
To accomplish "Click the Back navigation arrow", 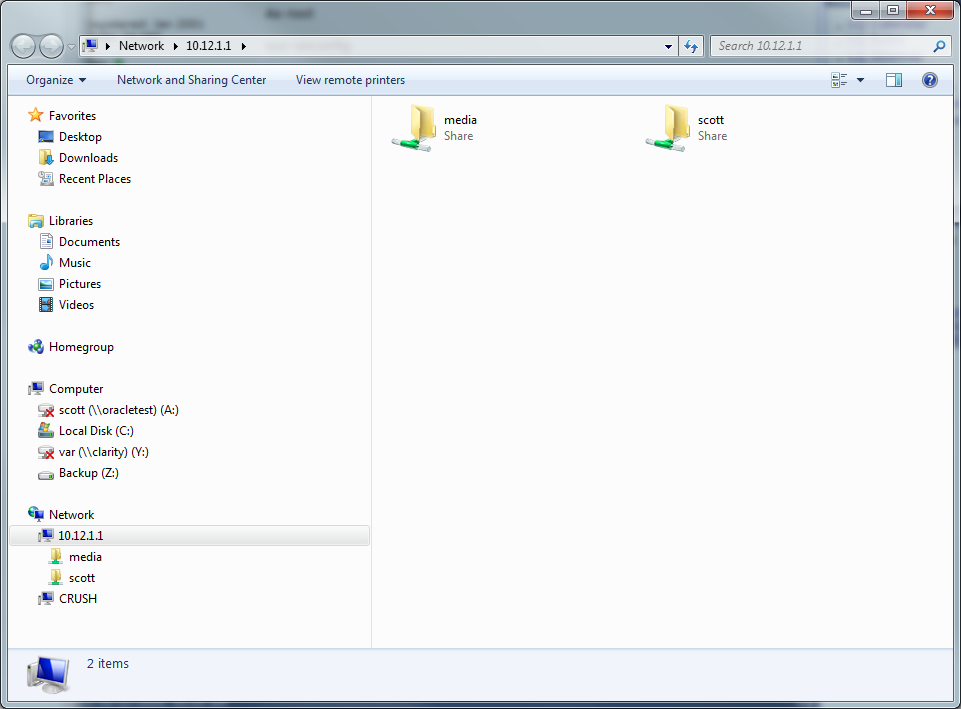I will (24, 46).
